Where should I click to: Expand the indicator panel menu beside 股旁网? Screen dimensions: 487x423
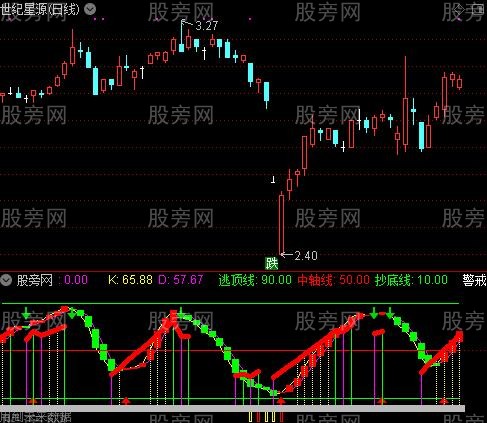6,280
